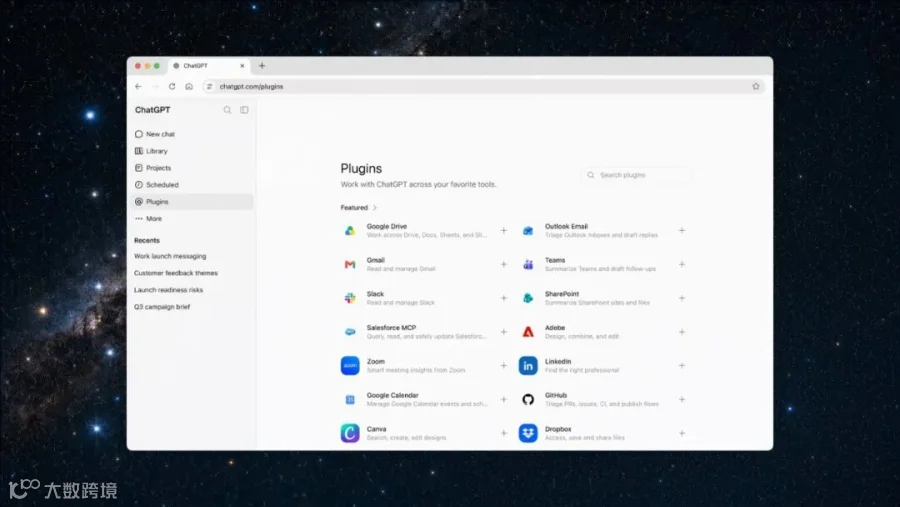The width and height of the screenshot is (900, 507).
Task: Click the Google Drive plugin icon
Action: (x=350, y=231)
